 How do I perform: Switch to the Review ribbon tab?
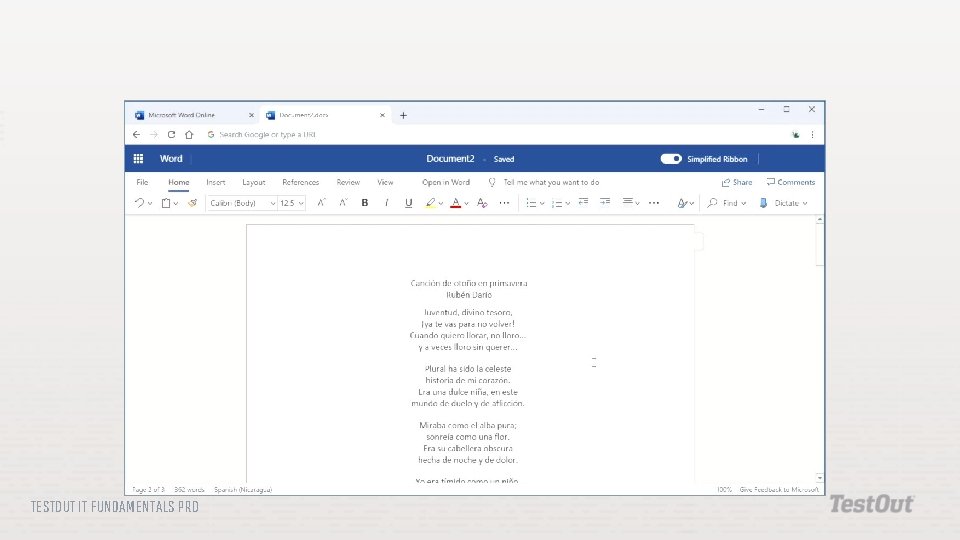[x=348, y=182]
